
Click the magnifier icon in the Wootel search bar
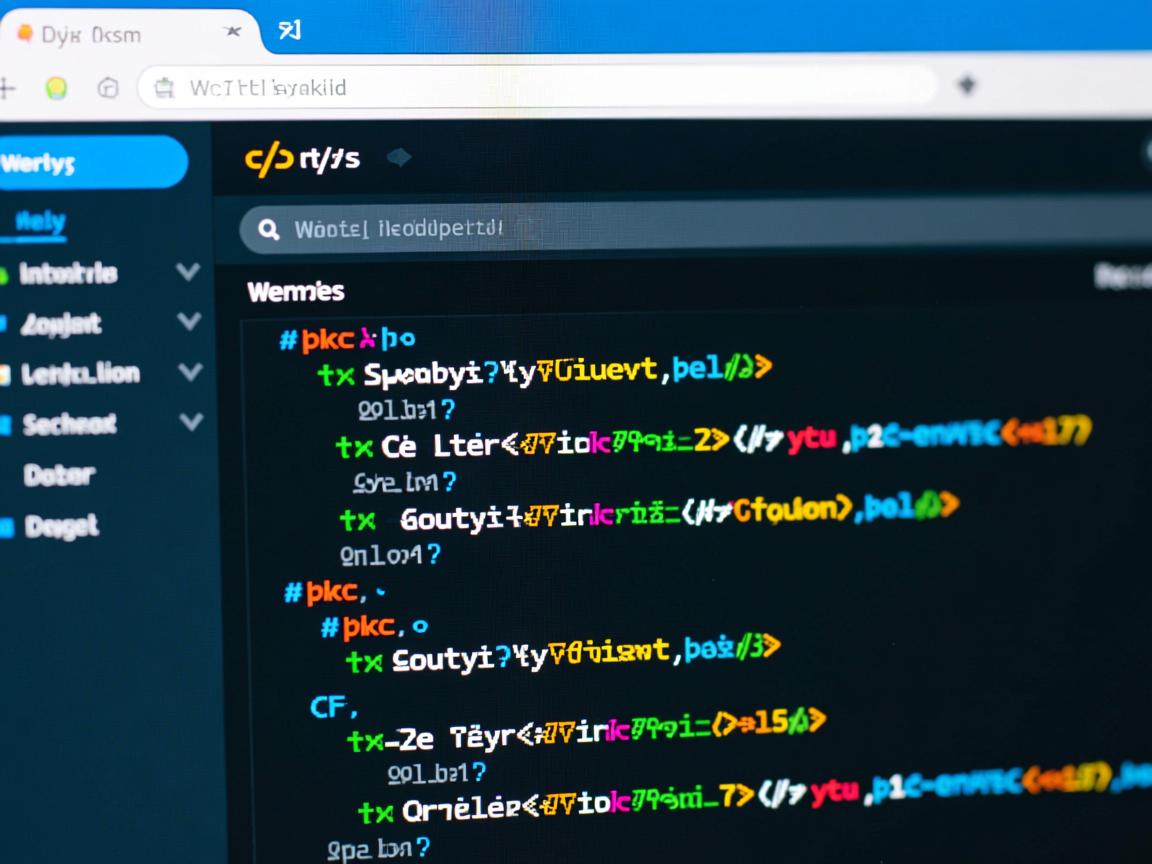tap(268, 230)
